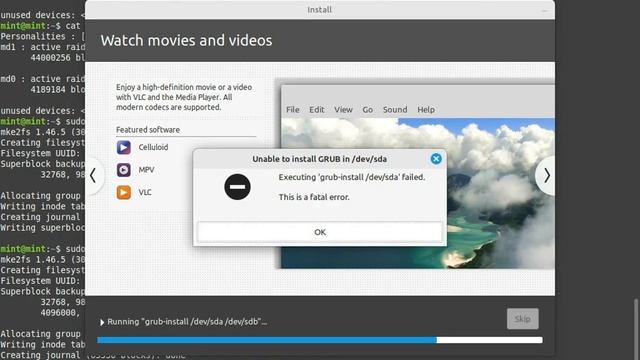
Task: Go to the previous slideshow slide
Action: (x=93, y=176)
